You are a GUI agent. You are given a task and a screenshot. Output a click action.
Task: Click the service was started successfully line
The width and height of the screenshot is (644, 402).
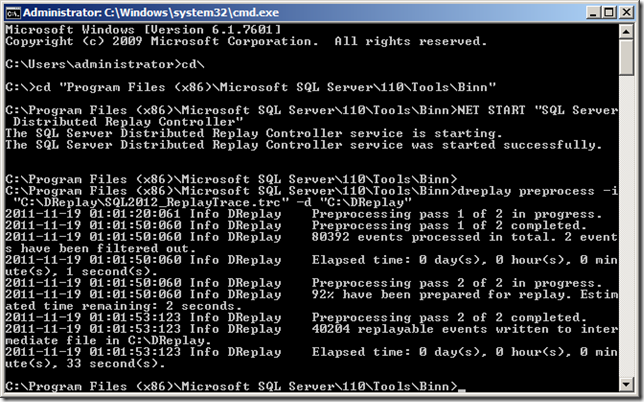tap(304, 145)
